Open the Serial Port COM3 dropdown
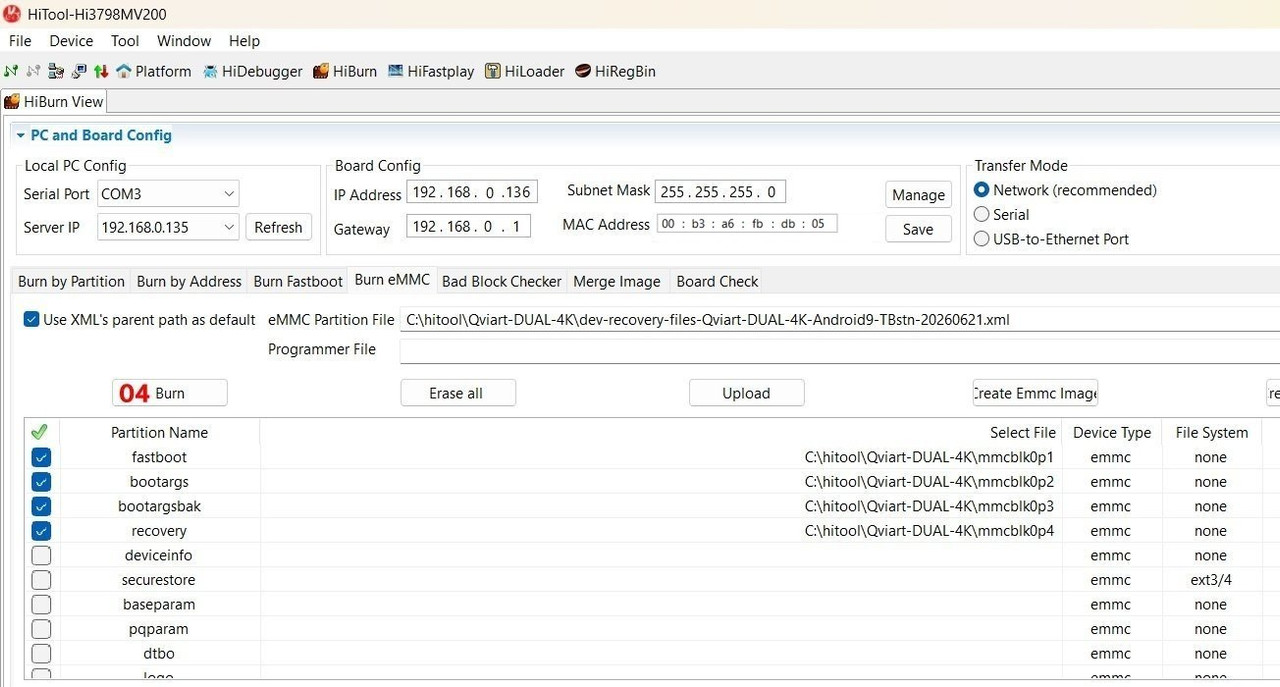The height and width of the screenshot is (687, 1280). (168, 194)
